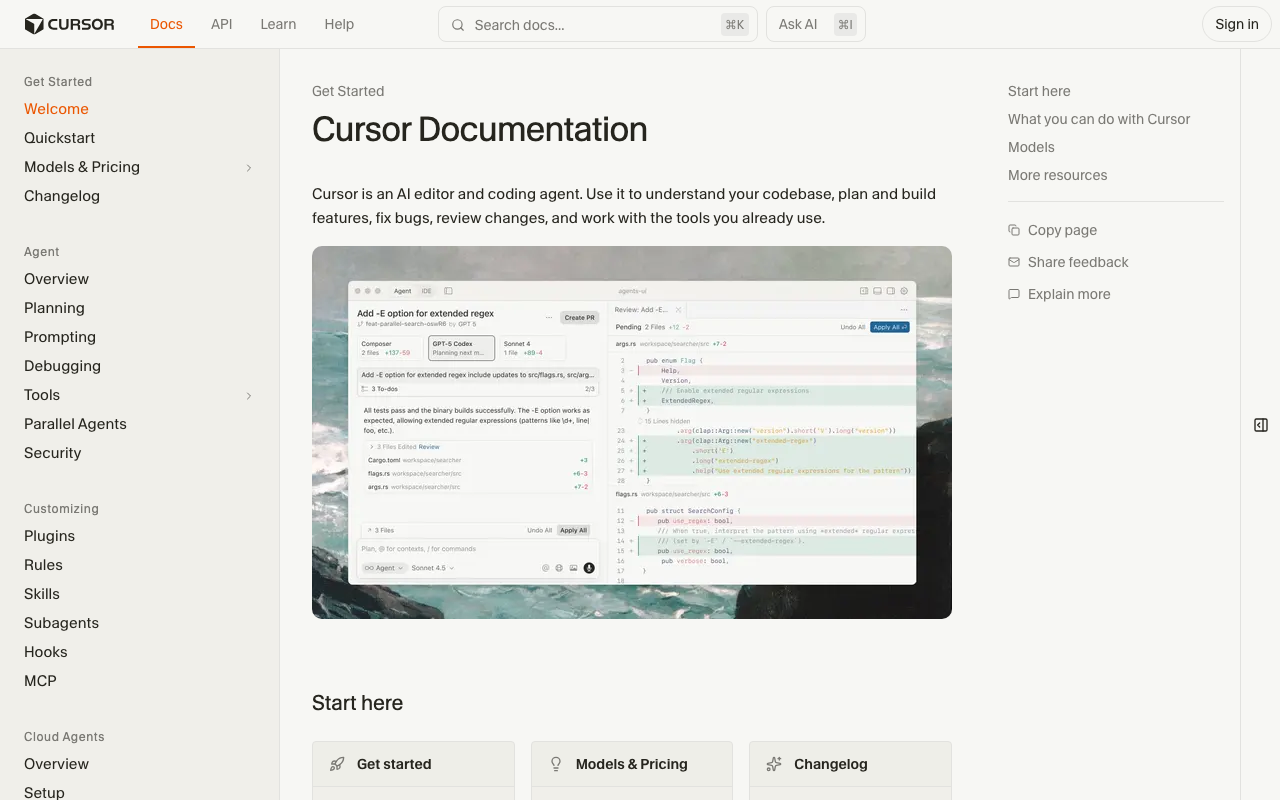The image size is (1280, 800).
Task: Expand the Tools sidebar section
Action: click(249, 396)
